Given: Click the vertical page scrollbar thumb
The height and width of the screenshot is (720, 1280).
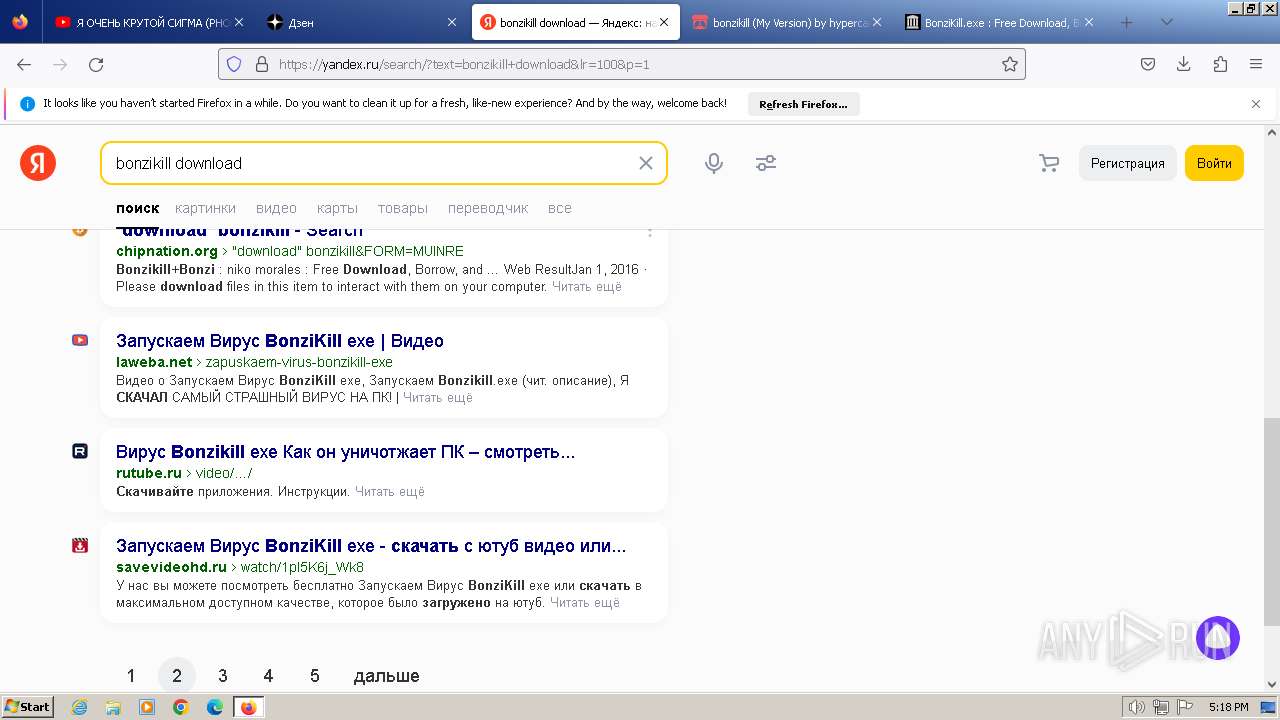Looking at the screenshot, I should click(x=1271, y=520).
